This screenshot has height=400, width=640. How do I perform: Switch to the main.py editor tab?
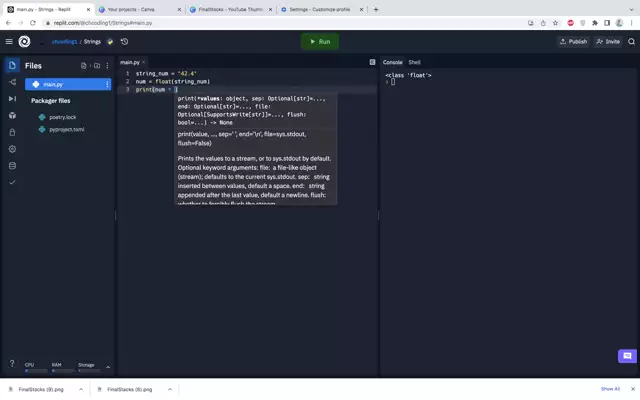(x=130, y=62)
